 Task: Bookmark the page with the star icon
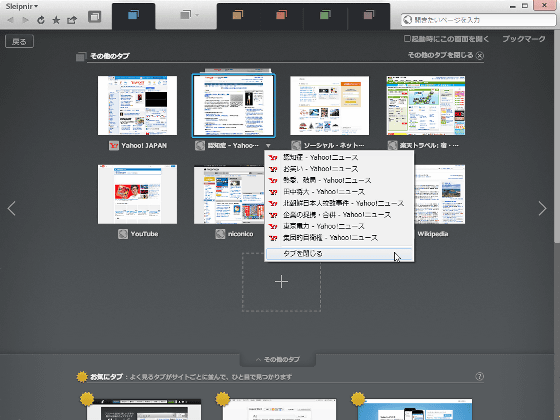(56, 20)
